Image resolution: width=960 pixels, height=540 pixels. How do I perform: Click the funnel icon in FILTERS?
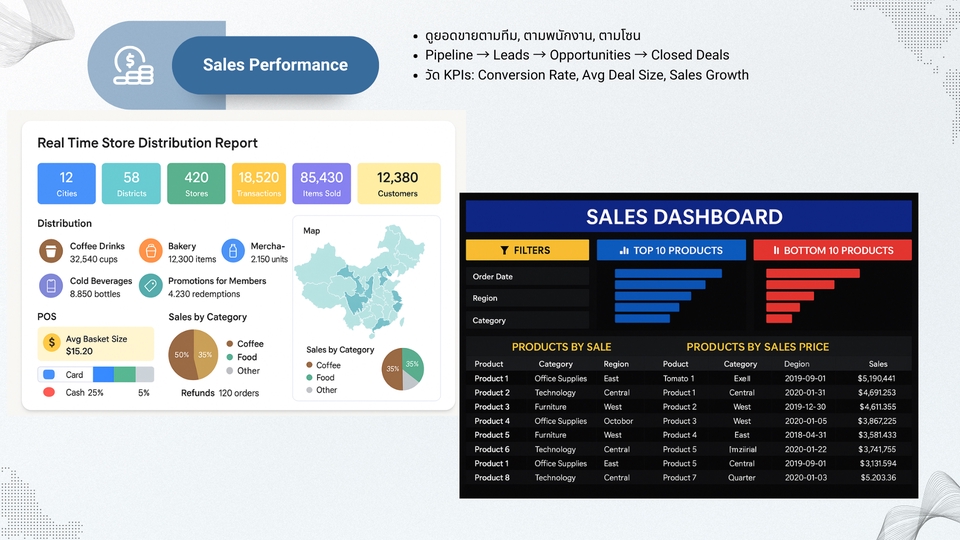502,250
